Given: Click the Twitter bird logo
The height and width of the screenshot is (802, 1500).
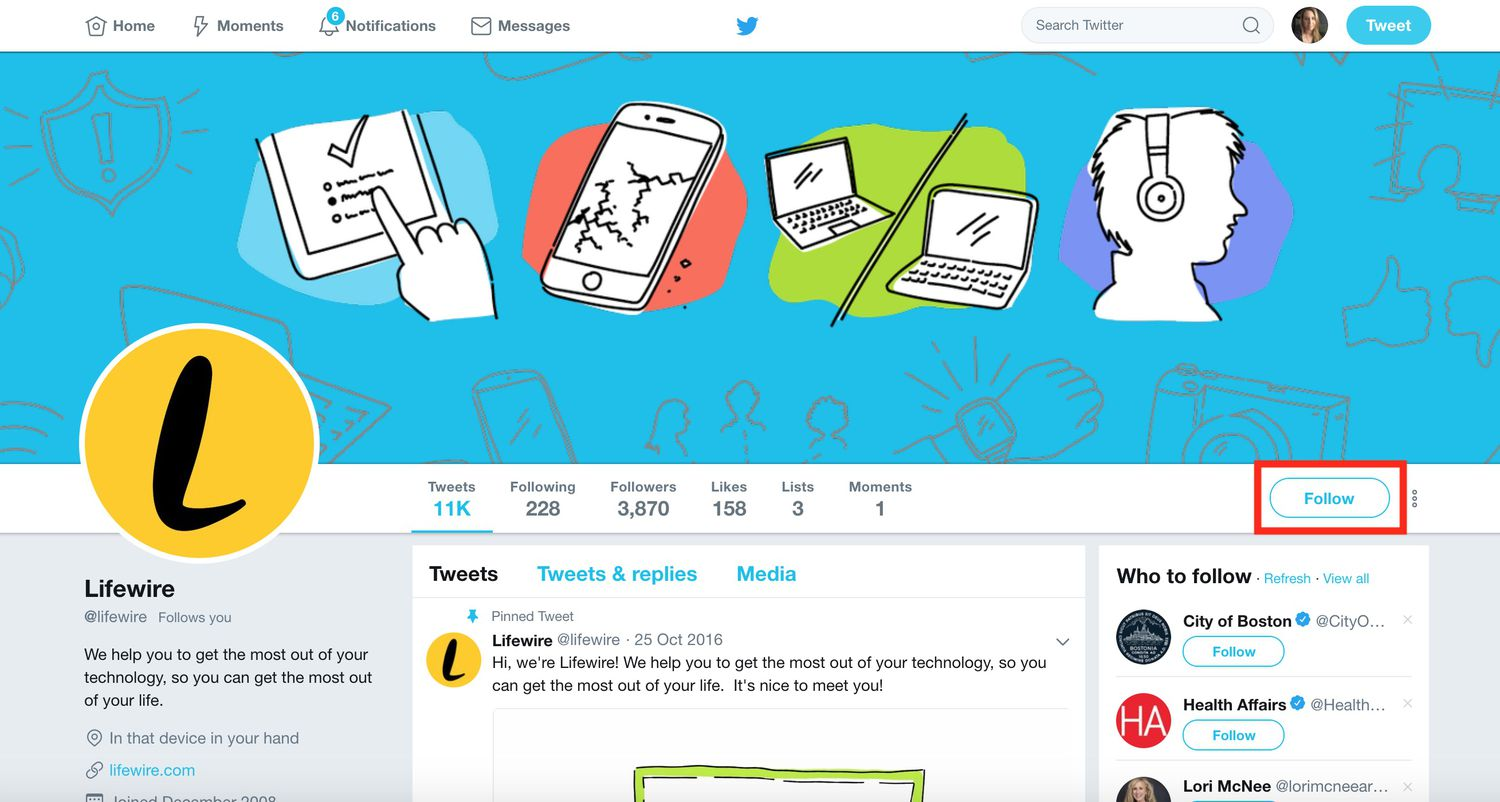Looking at the screenshot, I should 748,26.
